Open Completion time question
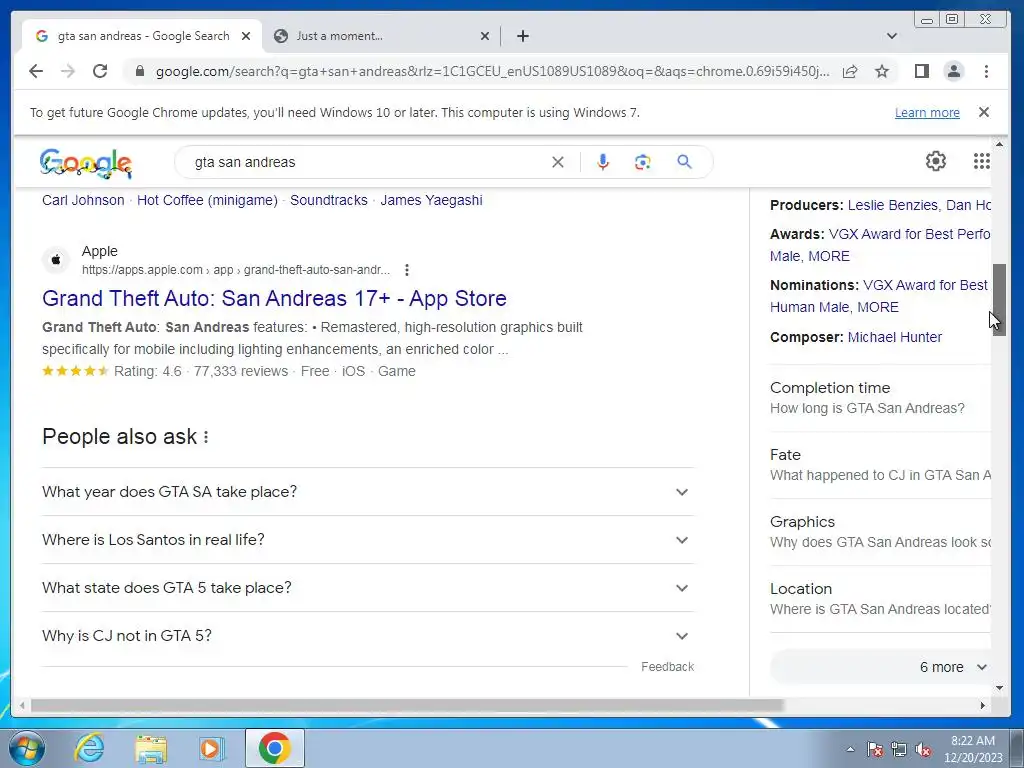The image size is (1024, 768). [880, 398]
